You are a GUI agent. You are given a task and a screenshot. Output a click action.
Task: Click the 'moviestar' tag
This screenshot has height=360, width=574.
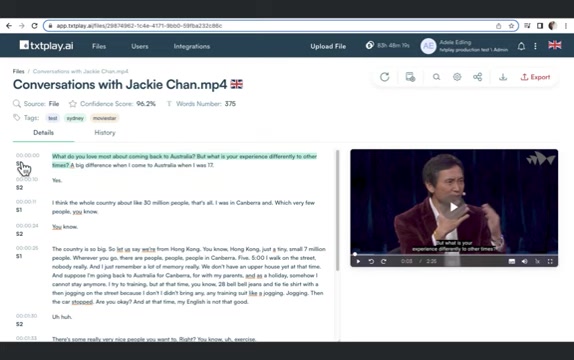(104, 118)
